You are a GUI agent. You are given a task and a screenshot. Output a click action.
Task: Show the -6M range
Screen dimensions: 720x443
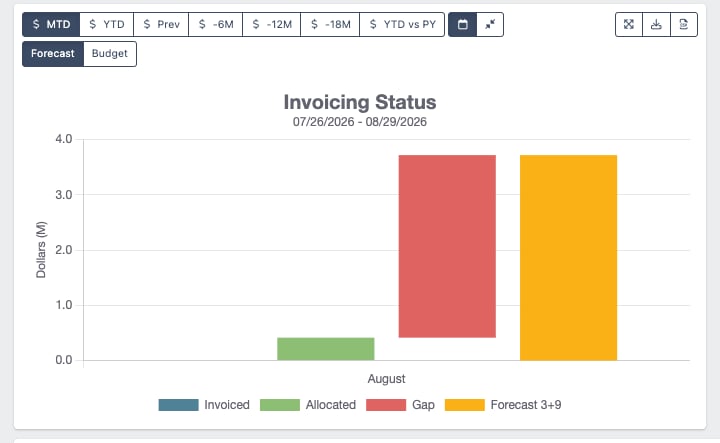(x=215, y=24)
